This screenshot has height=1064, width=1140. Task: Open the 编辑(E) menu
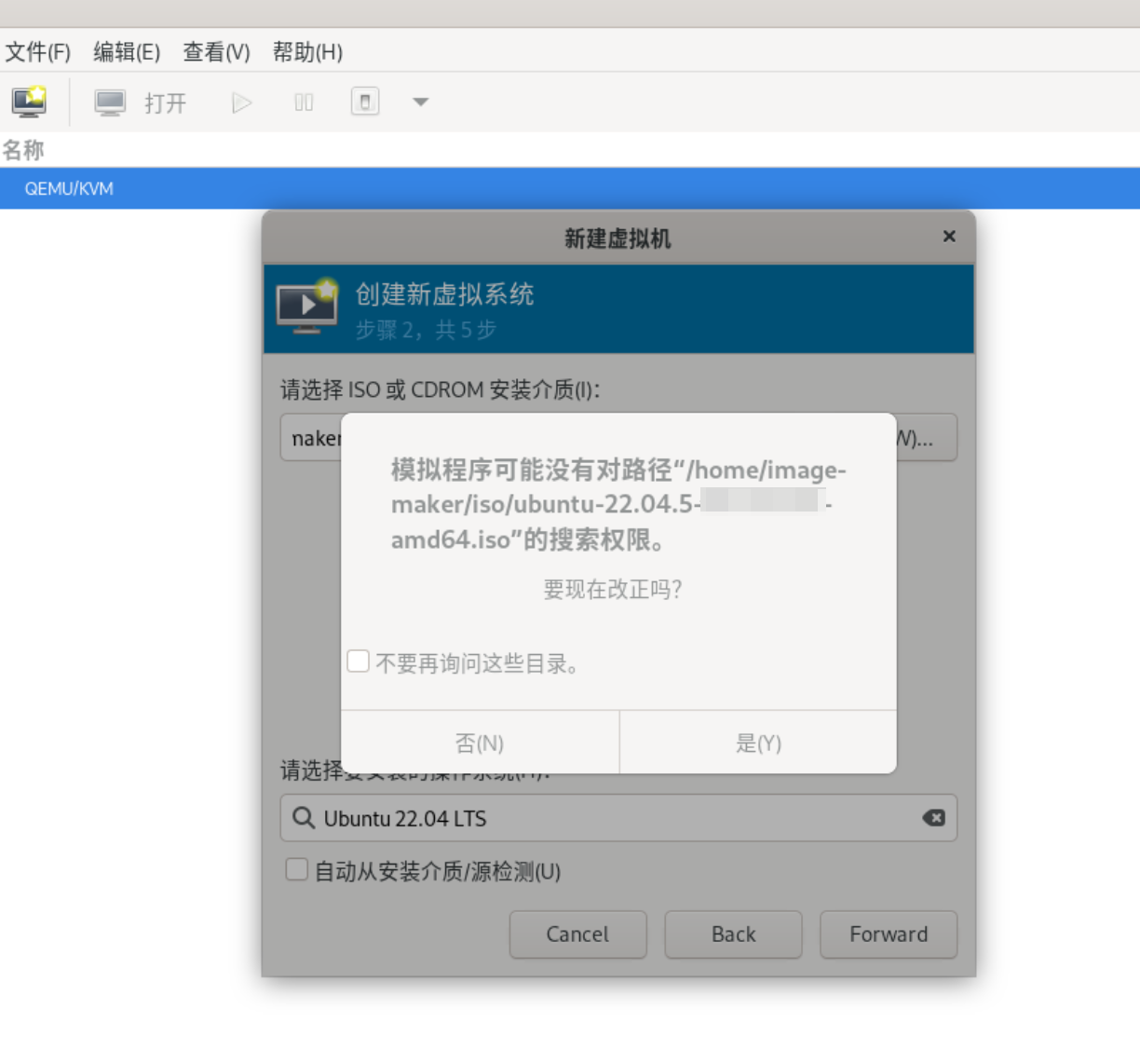click(127, 52)
